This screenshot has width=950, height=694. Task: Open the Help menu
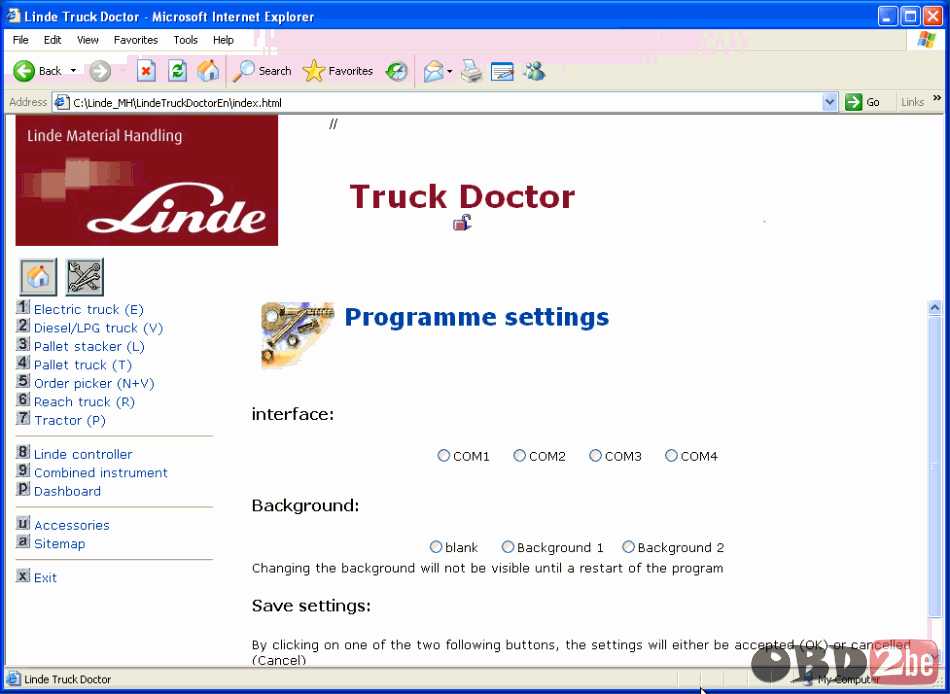[223, 40]
